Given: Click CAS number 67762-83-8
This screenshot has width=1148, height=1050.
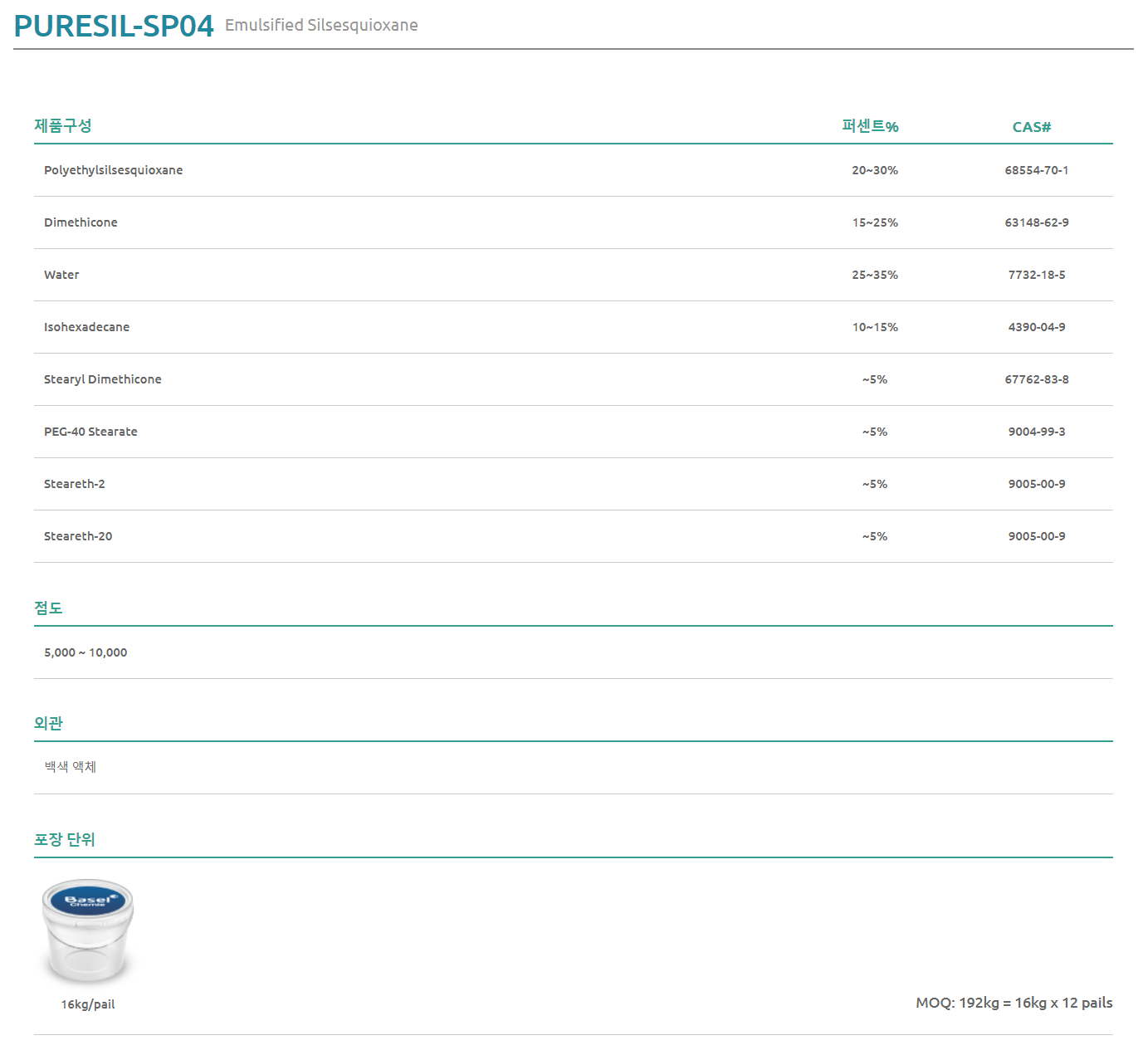Looking at the screenshot, I should coord(1037,379).
